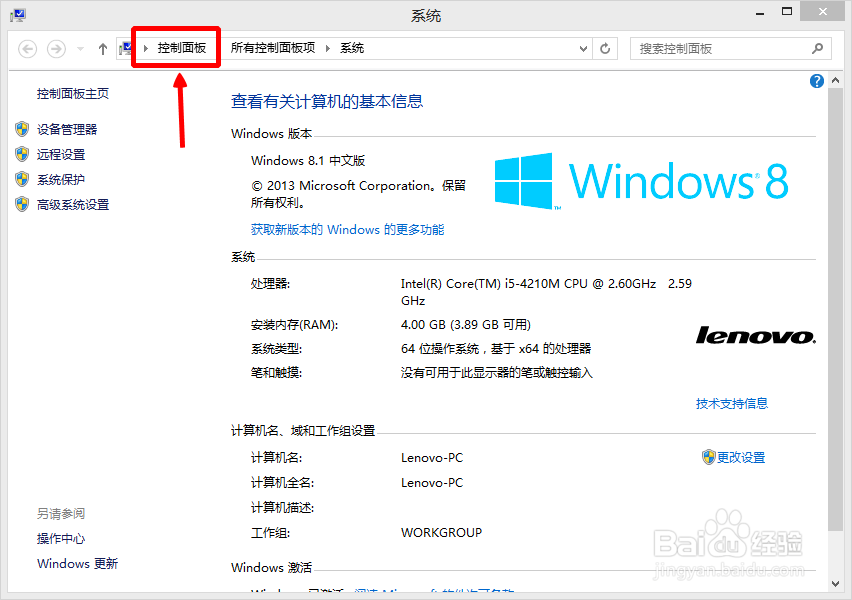The image size is (852, 600).
Task: Click the Forward navigation arrow
Action: coord(56,49)
